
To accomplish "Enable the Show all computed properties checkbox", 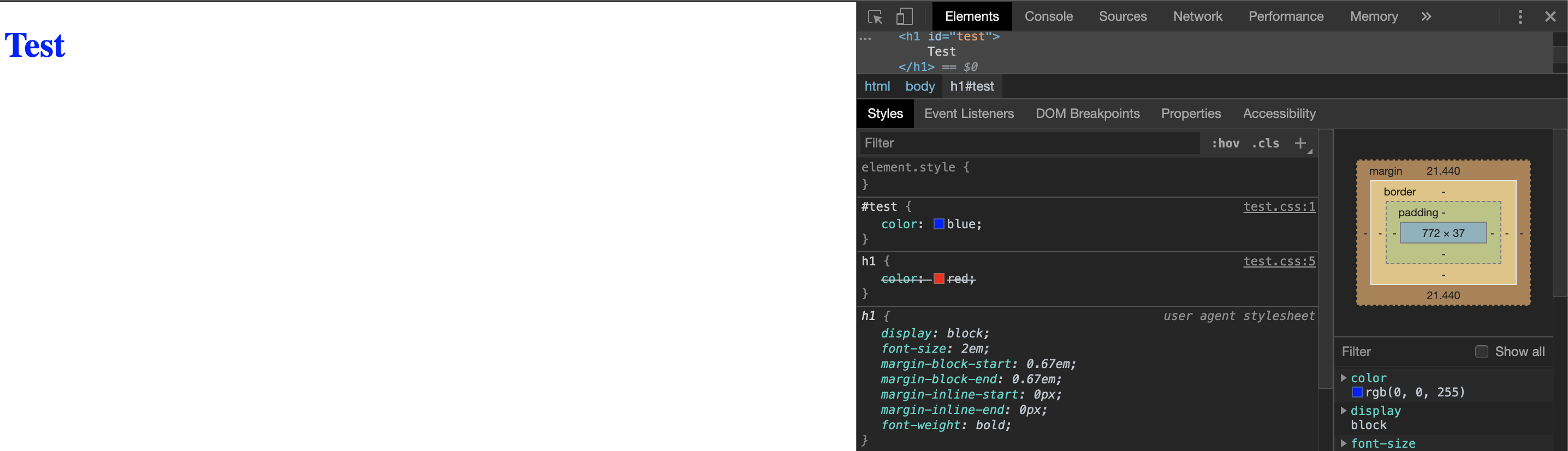I will [x=1481, y=352].
